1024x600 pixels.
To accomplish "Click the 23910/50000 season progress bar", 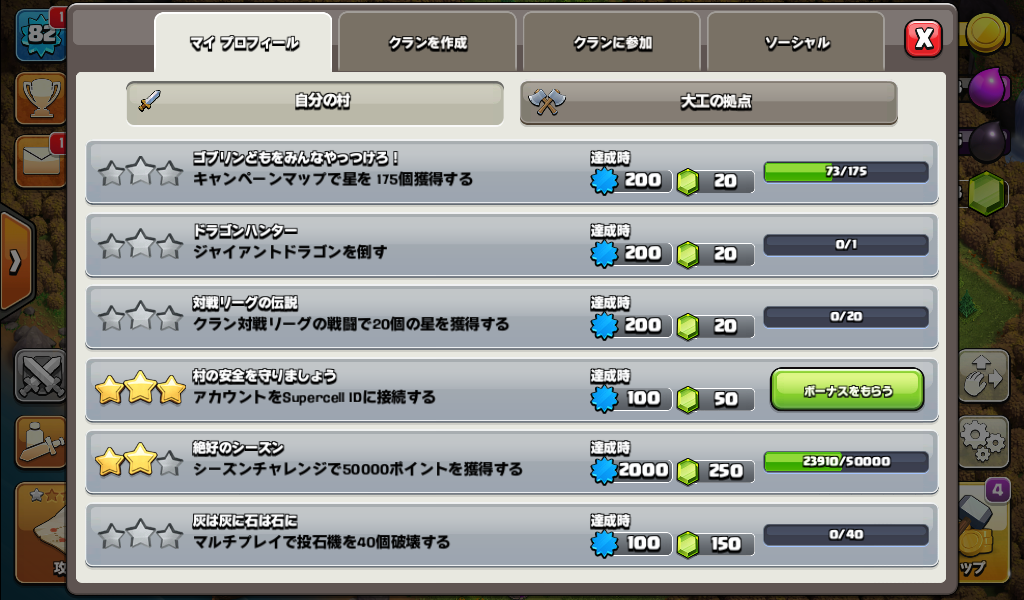I will point(846,462).
